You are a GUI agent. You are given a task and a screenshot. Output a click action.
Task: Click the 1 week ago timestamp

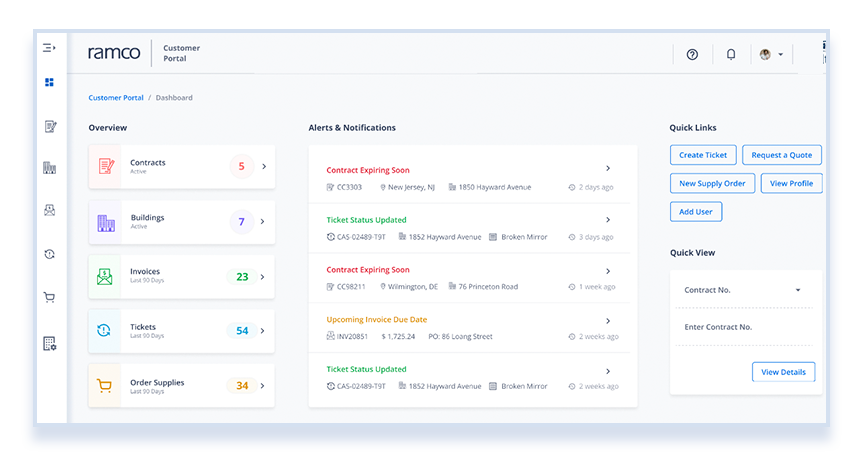pyautogui.click(x=597, y=287)
